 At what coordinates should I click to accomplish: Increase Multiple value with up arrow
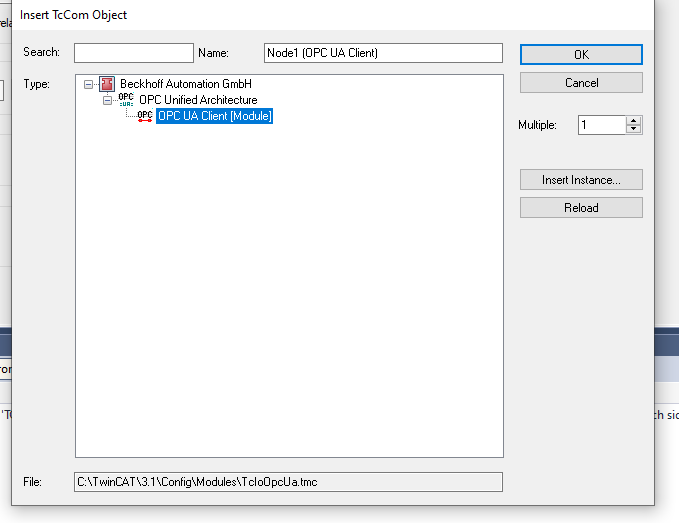634,121
